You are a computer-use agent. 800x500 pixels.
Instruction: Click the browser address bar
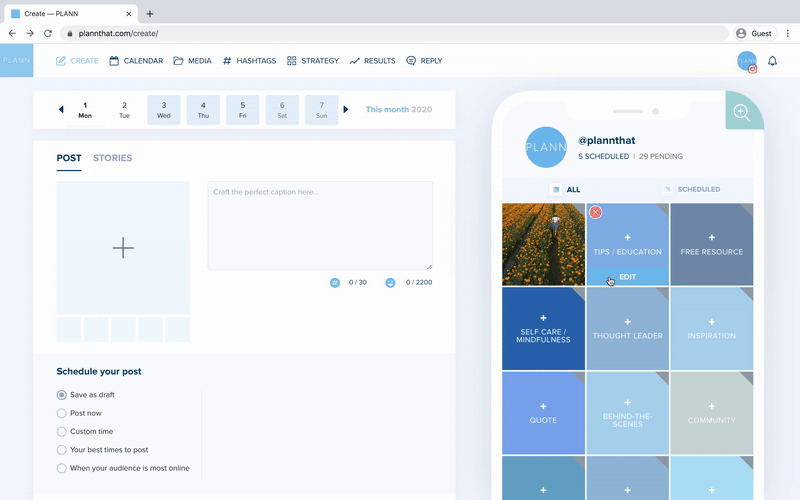click(394, 33)
